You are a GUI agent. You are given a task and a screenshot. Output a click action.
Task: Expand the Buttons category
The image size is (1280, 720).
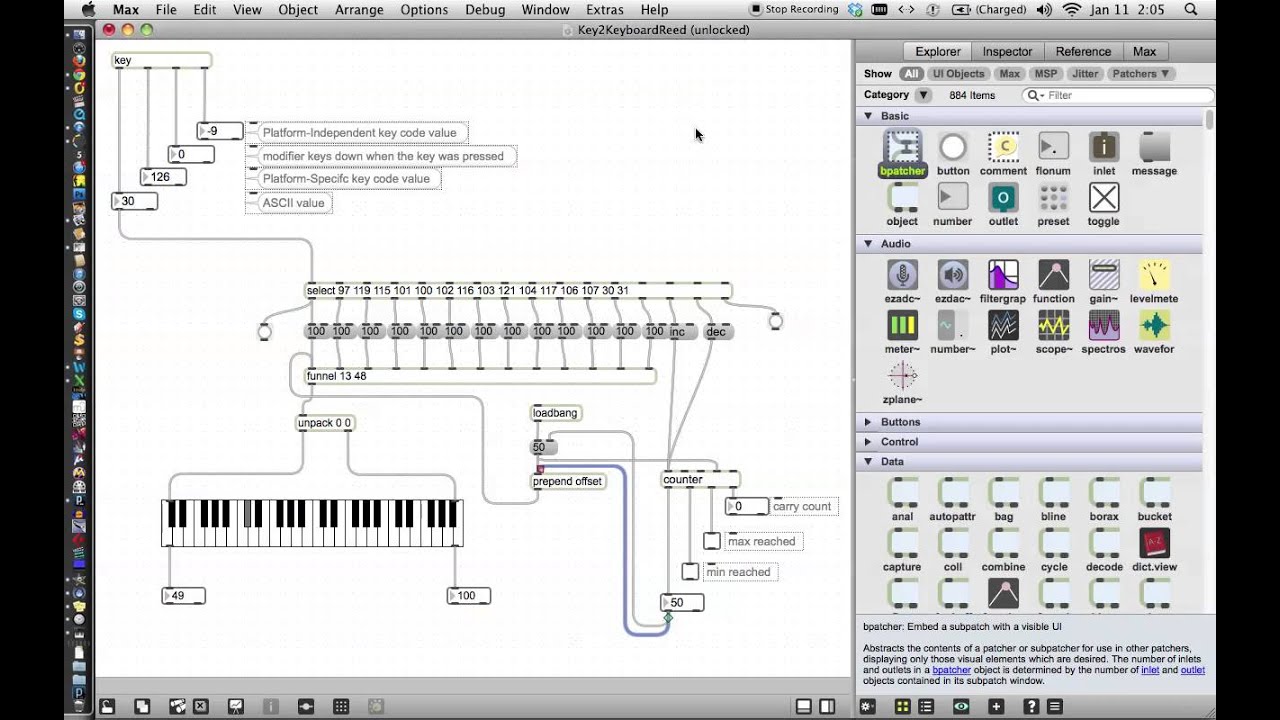click(x=868, y=422)
